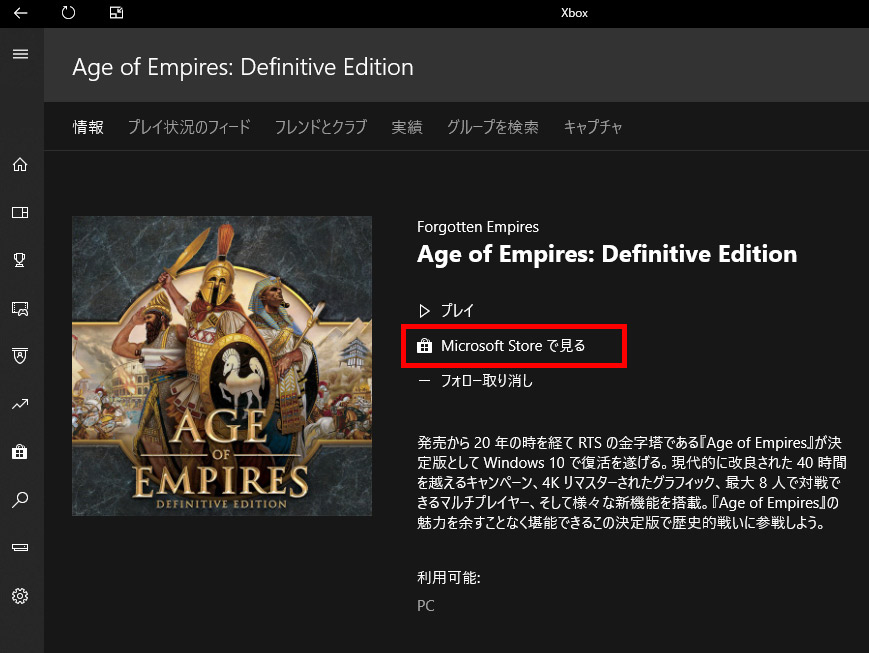Open the Microsoft Store bag icon in sidebar
Viewport: 869px width, 653px height.
(20, 452)
